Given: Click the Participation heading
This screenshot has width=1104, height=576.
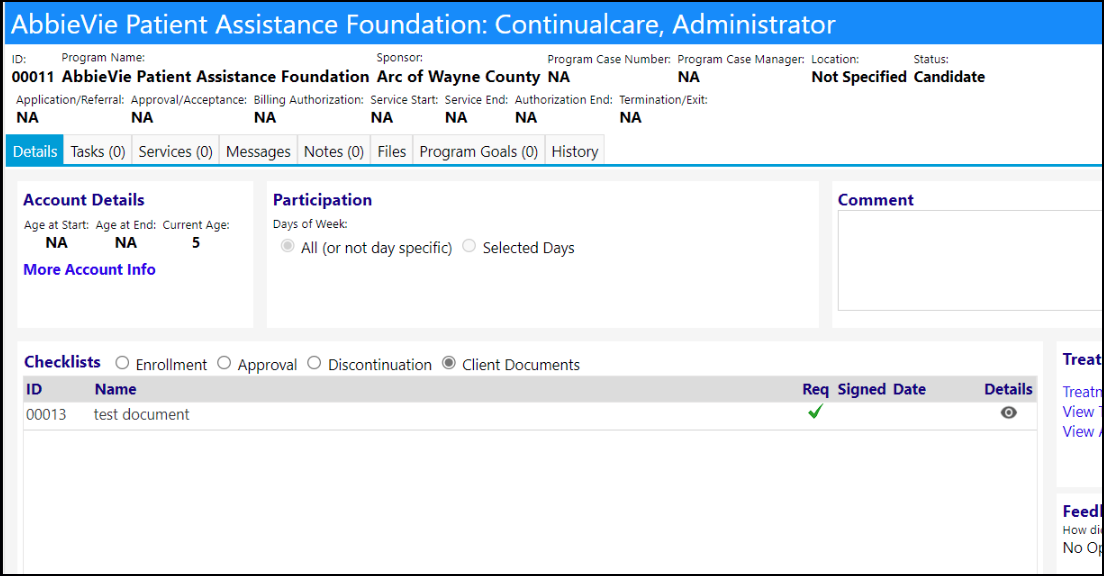Looking at the screenshot, I should click(x=322, y=200).
